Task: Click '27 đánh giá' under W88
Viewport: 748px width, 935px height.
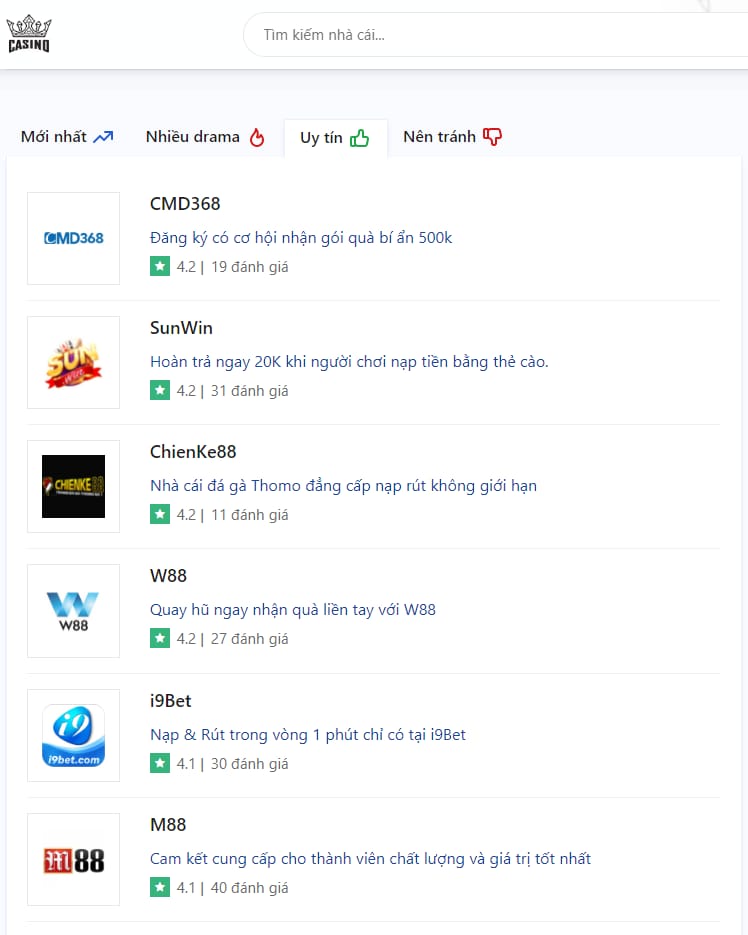Action: 249,639
